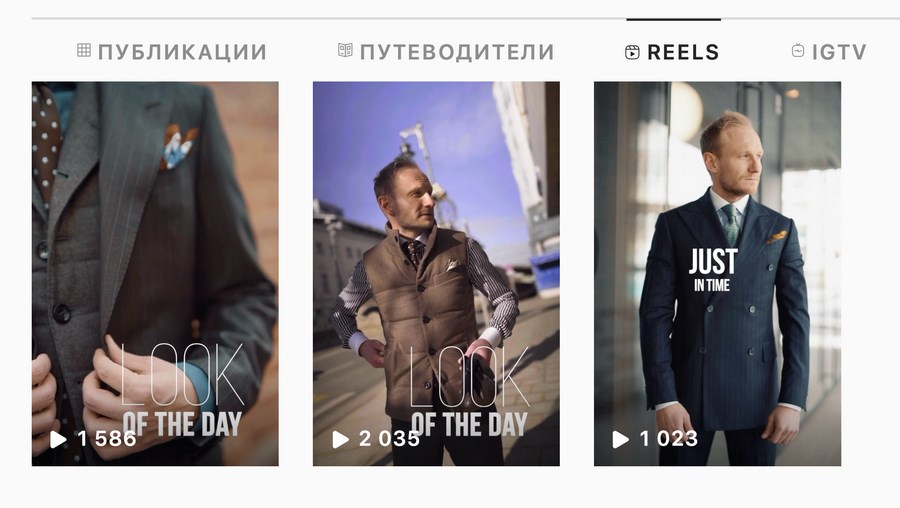
Task: Open the navy double-breasted suit reel
Action: [717, 273]
